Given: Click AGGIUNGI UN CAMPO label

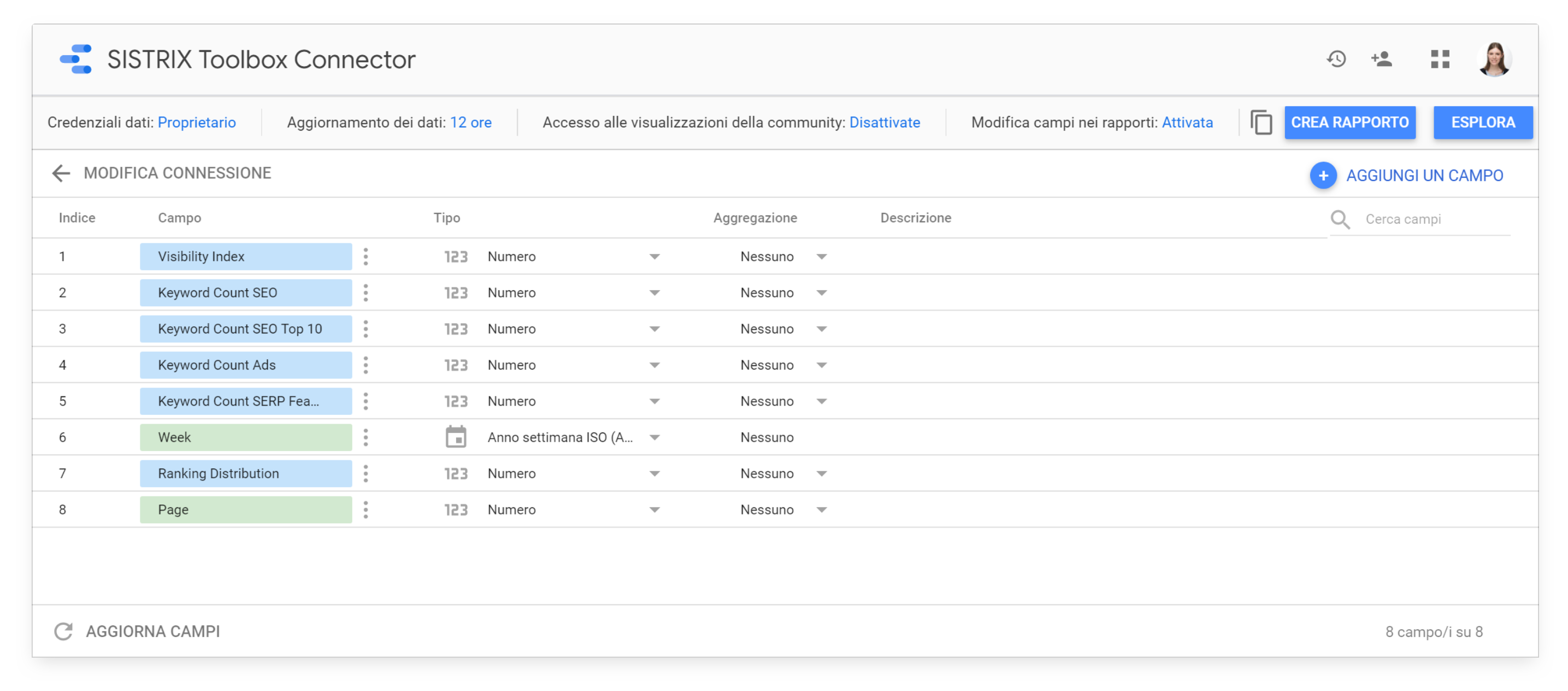Looking at the screenshot, I should 1424,175.
